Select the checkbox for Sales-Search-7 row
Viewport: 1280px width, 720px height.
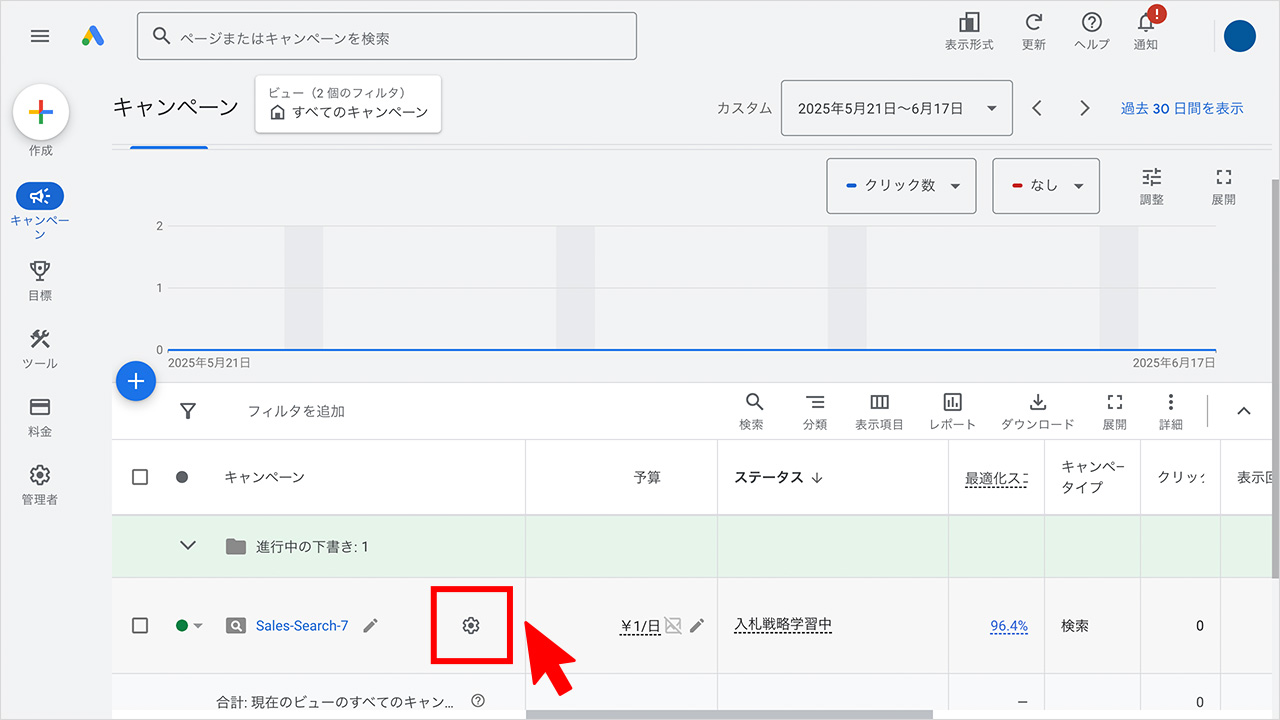click(x=140, y=625)
